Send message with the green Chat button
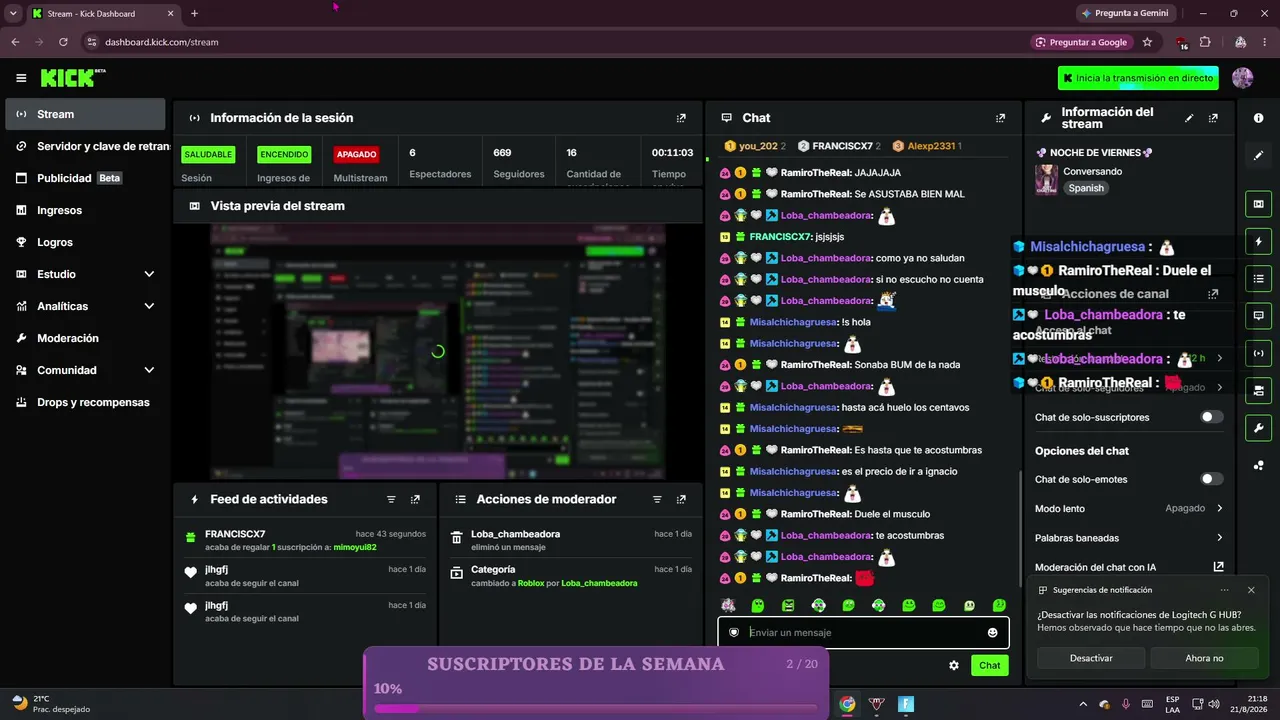 point(989,665)
